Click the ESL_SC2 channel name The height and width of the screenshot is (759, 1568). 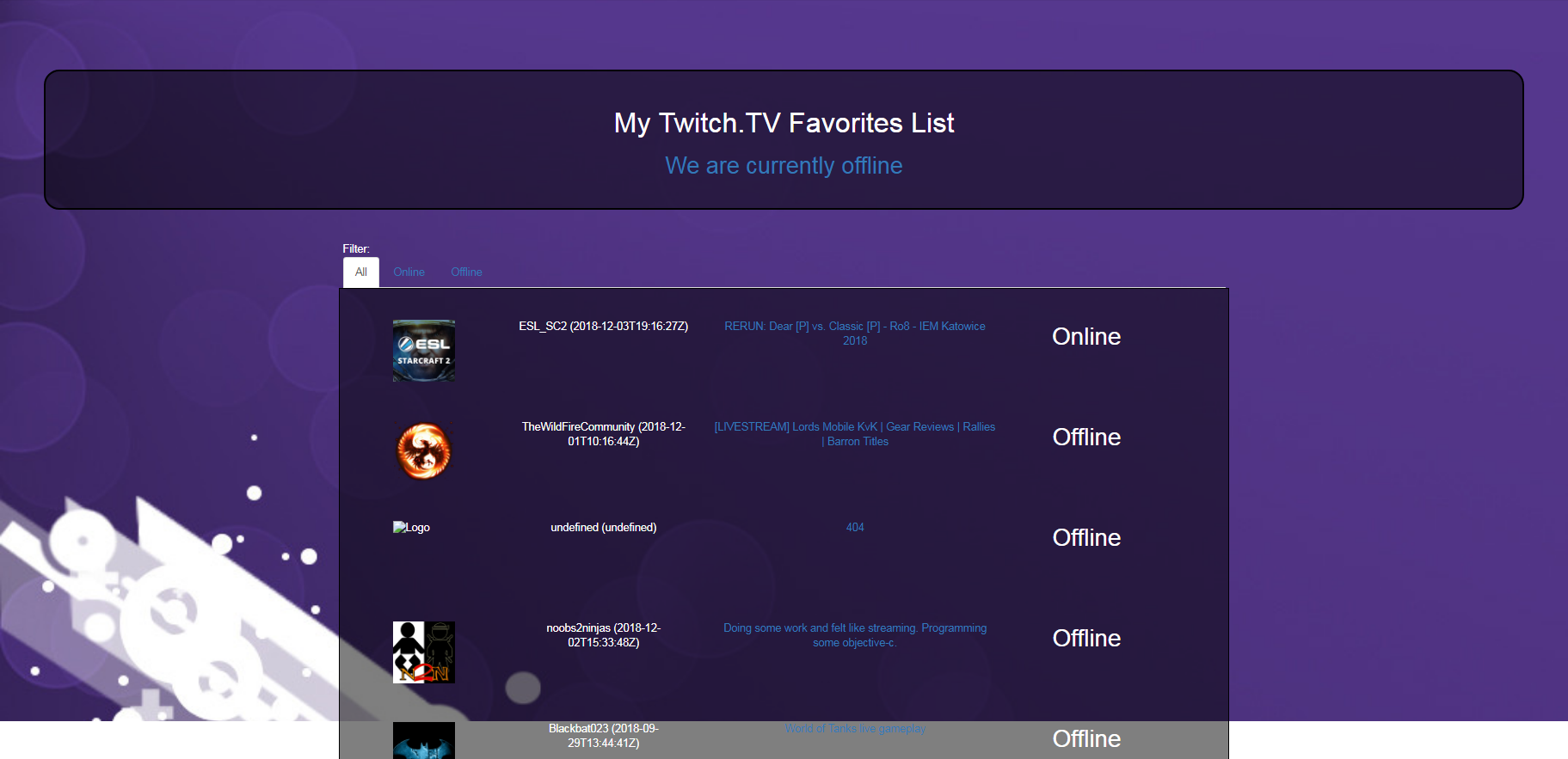point(603,327)
